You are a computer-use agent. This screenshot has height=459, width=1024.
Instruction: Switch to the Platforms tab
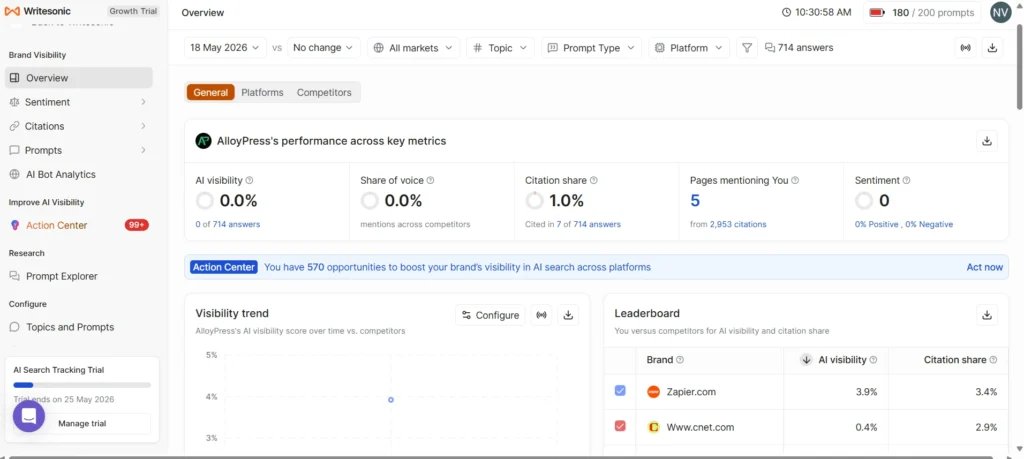click(263, 93)
